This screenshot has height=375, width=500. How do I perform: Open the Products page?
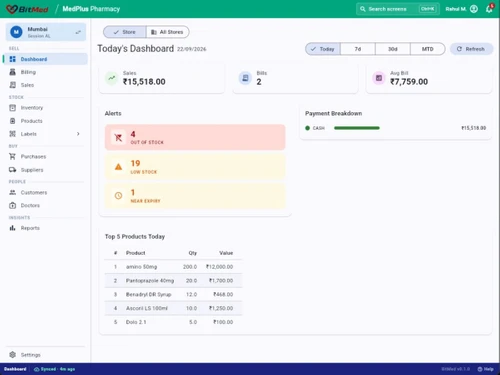[46, 121]
